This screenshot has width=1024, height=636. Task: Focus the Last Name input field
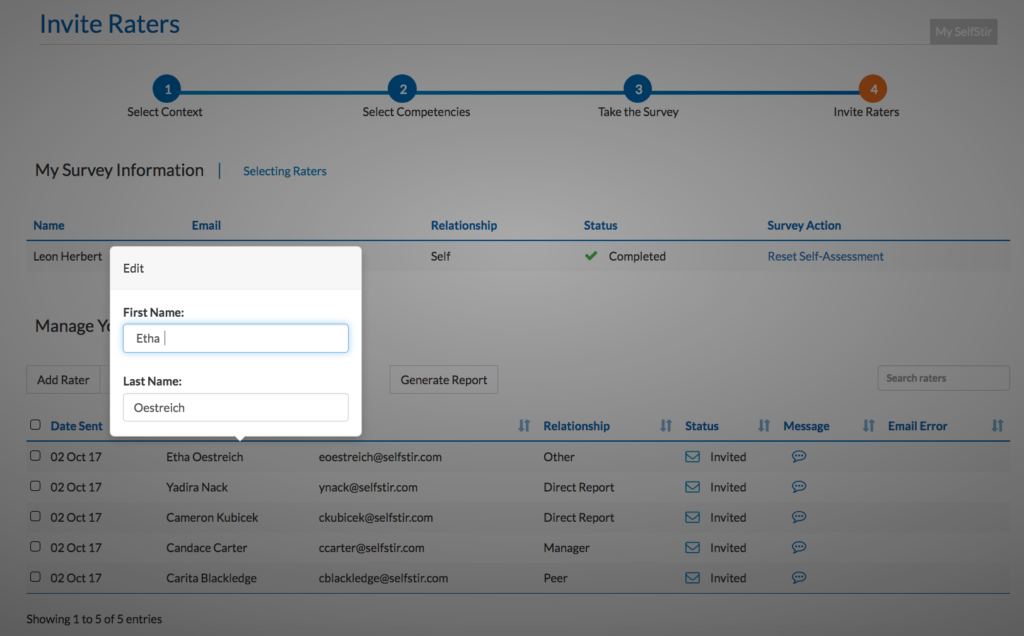coord(235,407)
